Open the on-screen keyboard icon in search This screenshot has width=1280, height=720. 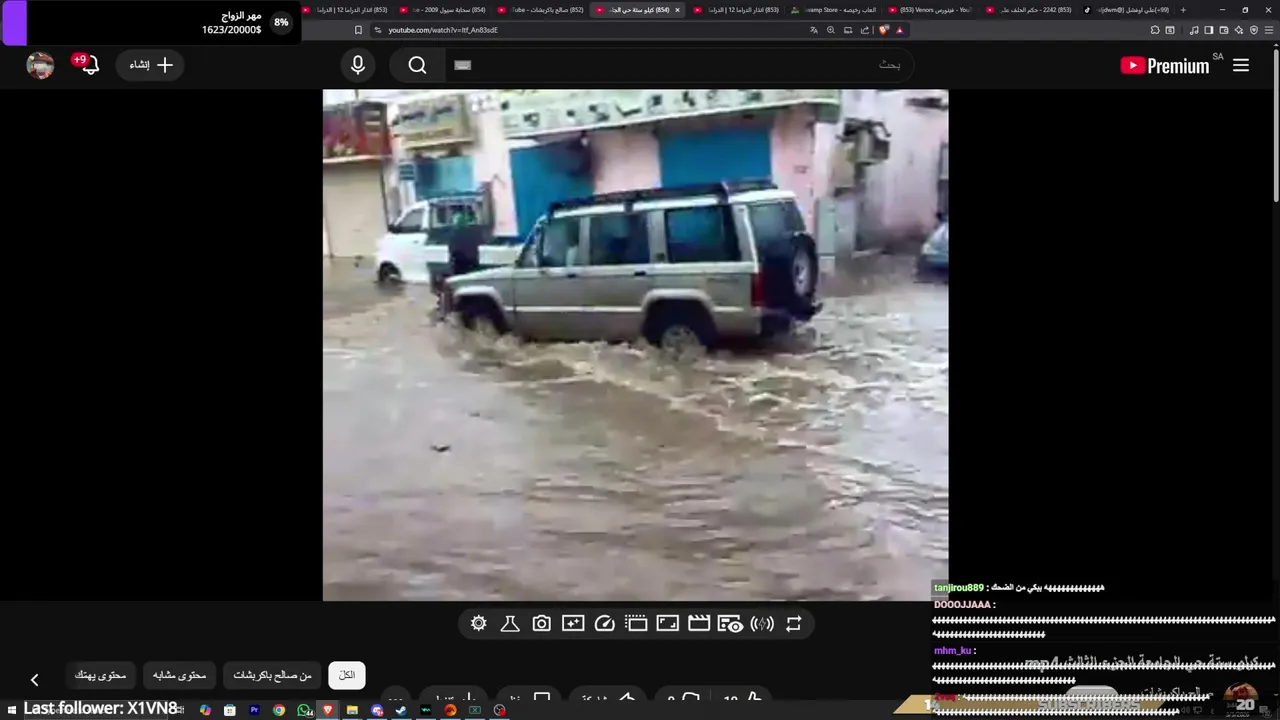462,65
